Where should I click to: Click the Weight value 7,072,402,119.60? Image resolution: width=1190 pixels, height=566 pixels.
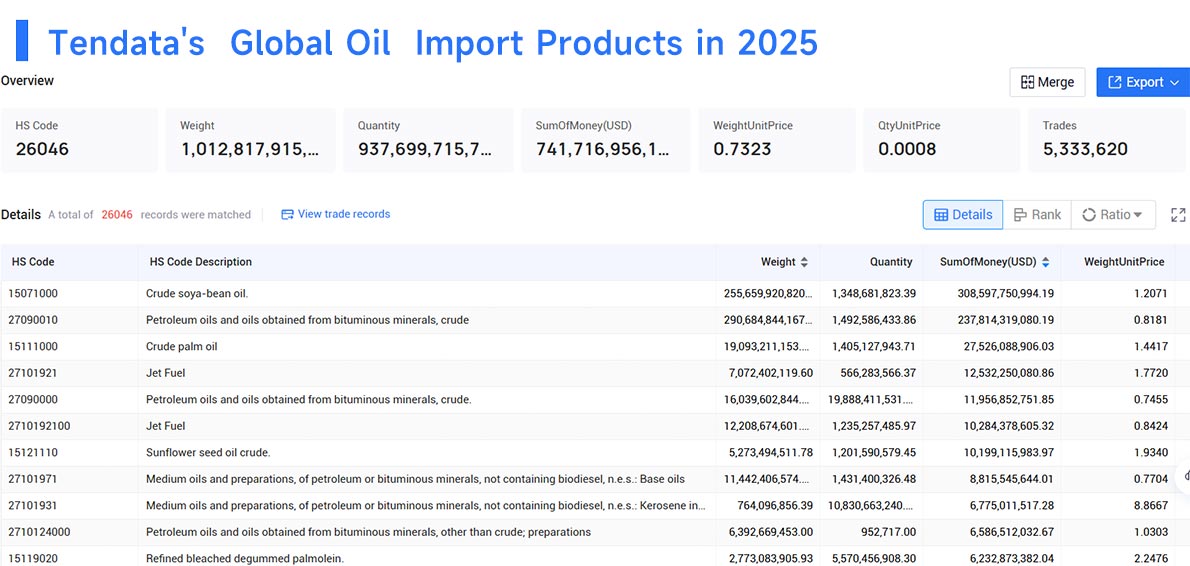click(770, 373)
